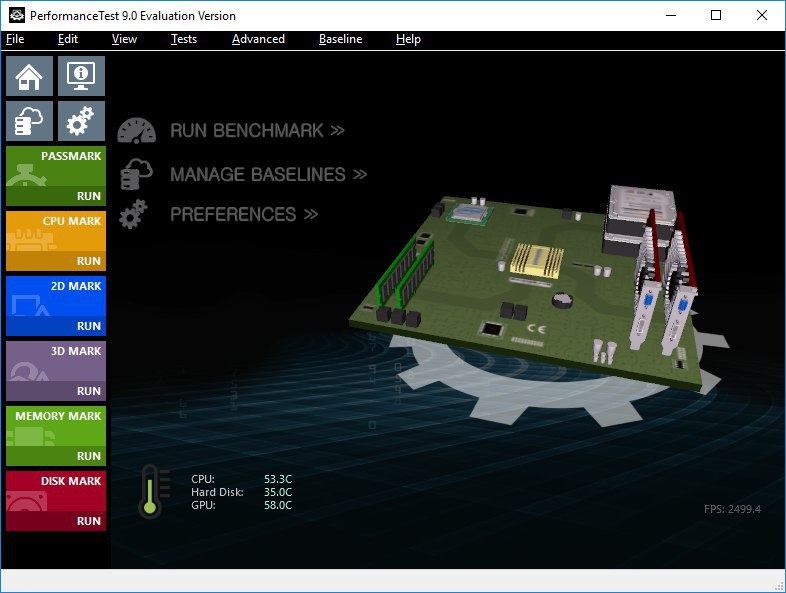Select the PASSMARK tile

[56, 166]
